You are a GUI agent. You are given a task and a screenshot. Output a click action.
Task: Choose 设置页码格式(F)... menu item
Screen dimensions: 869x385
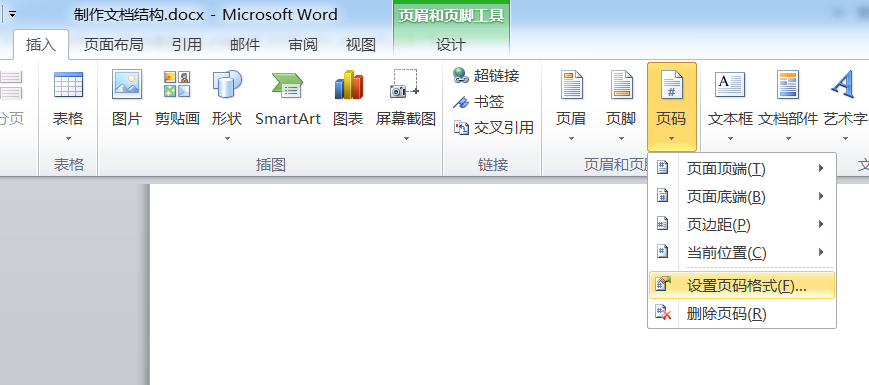[742, 285]
